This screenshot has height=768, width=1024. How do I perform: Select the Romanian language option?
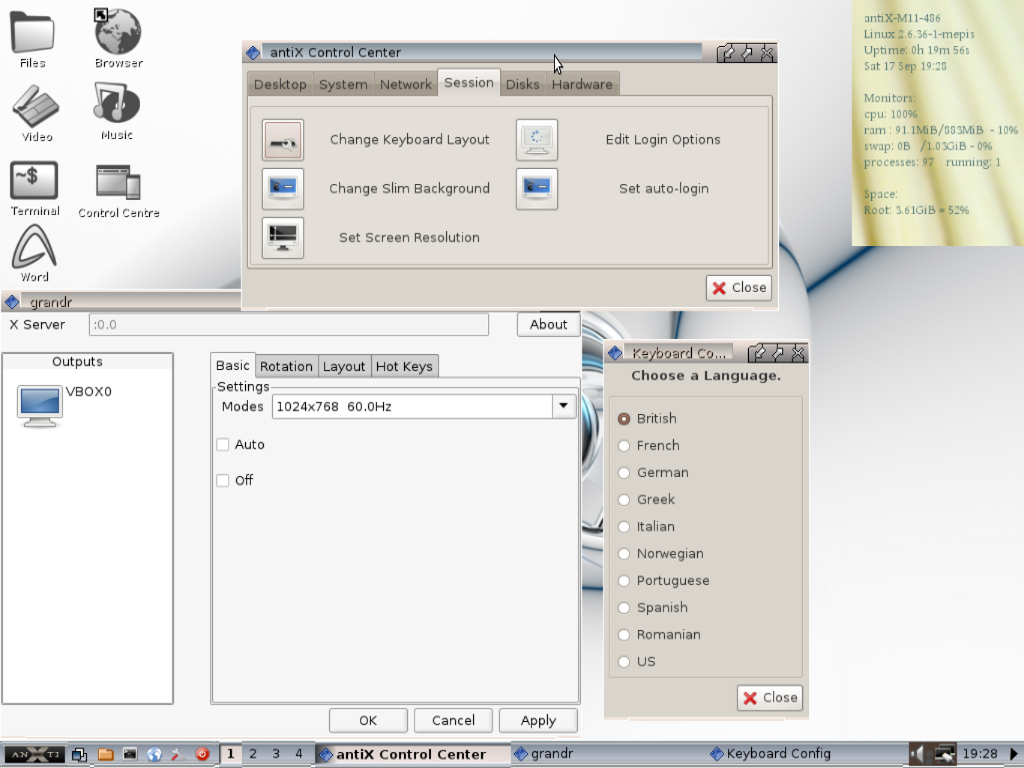pos(624,635)
